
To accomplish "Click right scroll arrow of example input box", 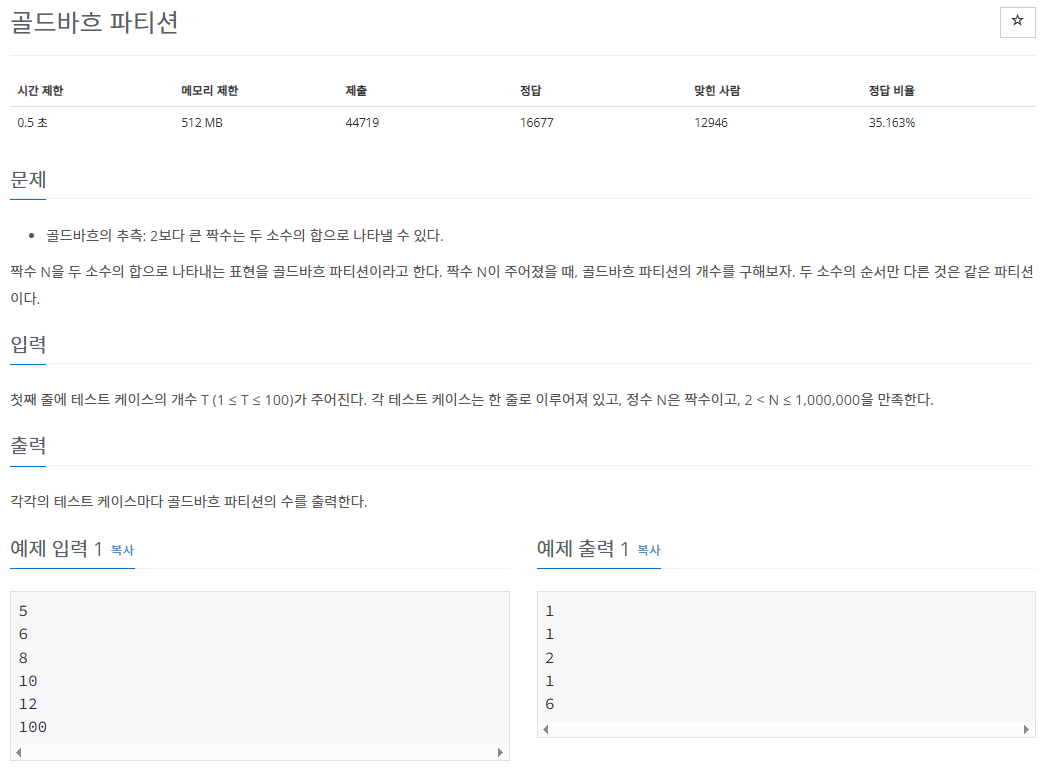I will pyautogui.click(x=500, y=752).
